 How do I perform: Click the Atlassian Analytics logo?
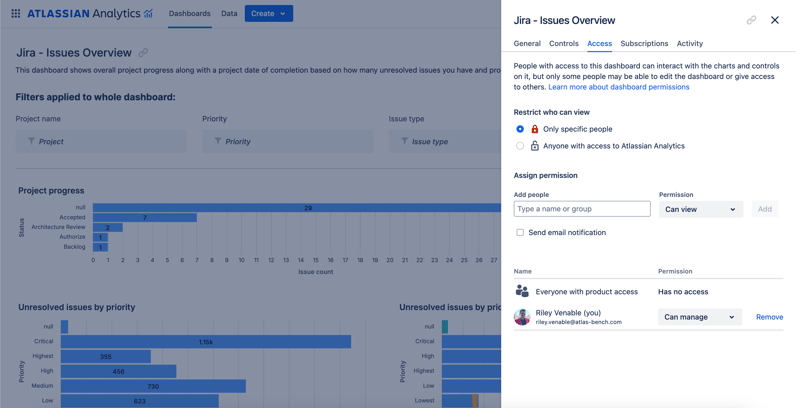click(90, 14)
